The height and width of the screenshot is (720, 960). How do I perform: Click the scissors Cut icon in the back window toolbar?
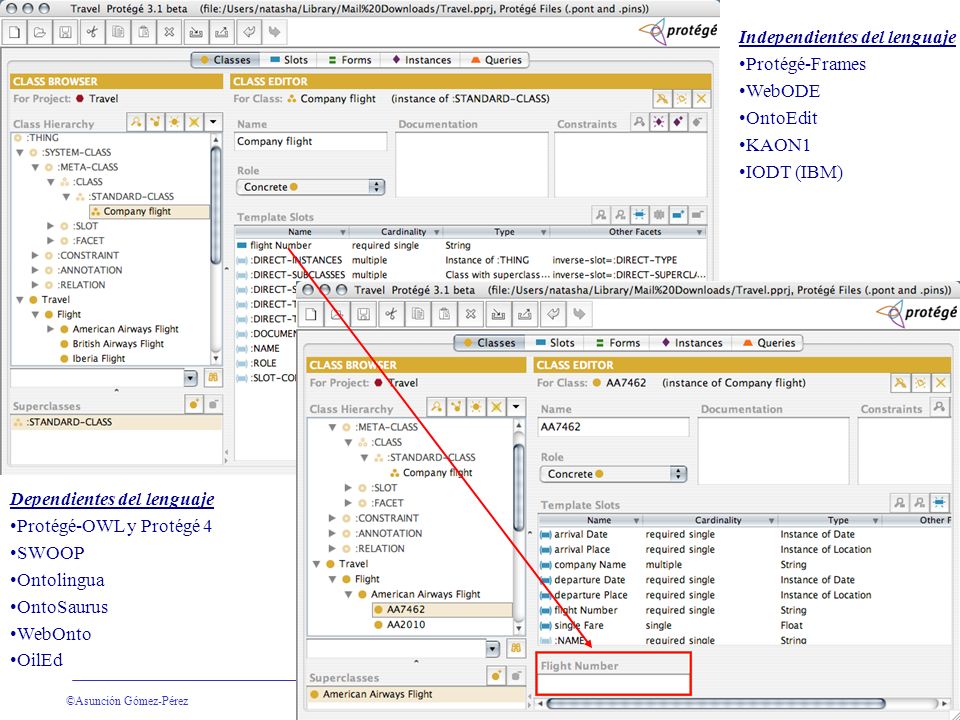92,32
